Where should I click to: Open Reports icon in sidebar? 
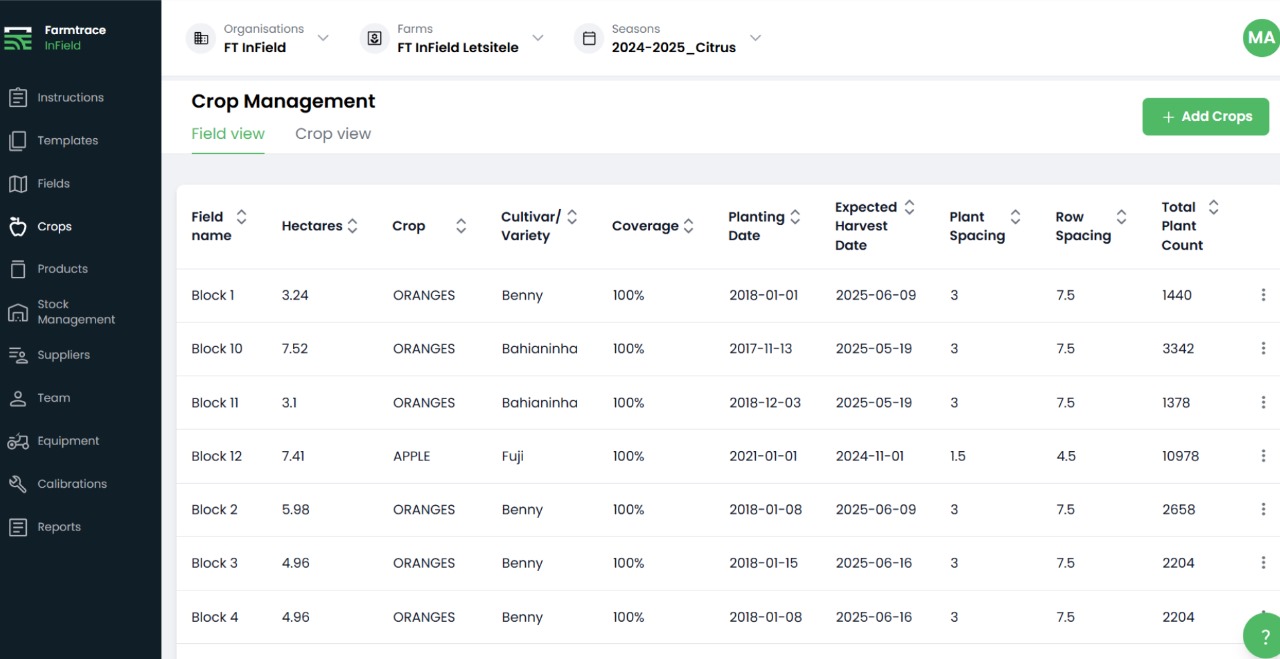(x=17, y=527)
